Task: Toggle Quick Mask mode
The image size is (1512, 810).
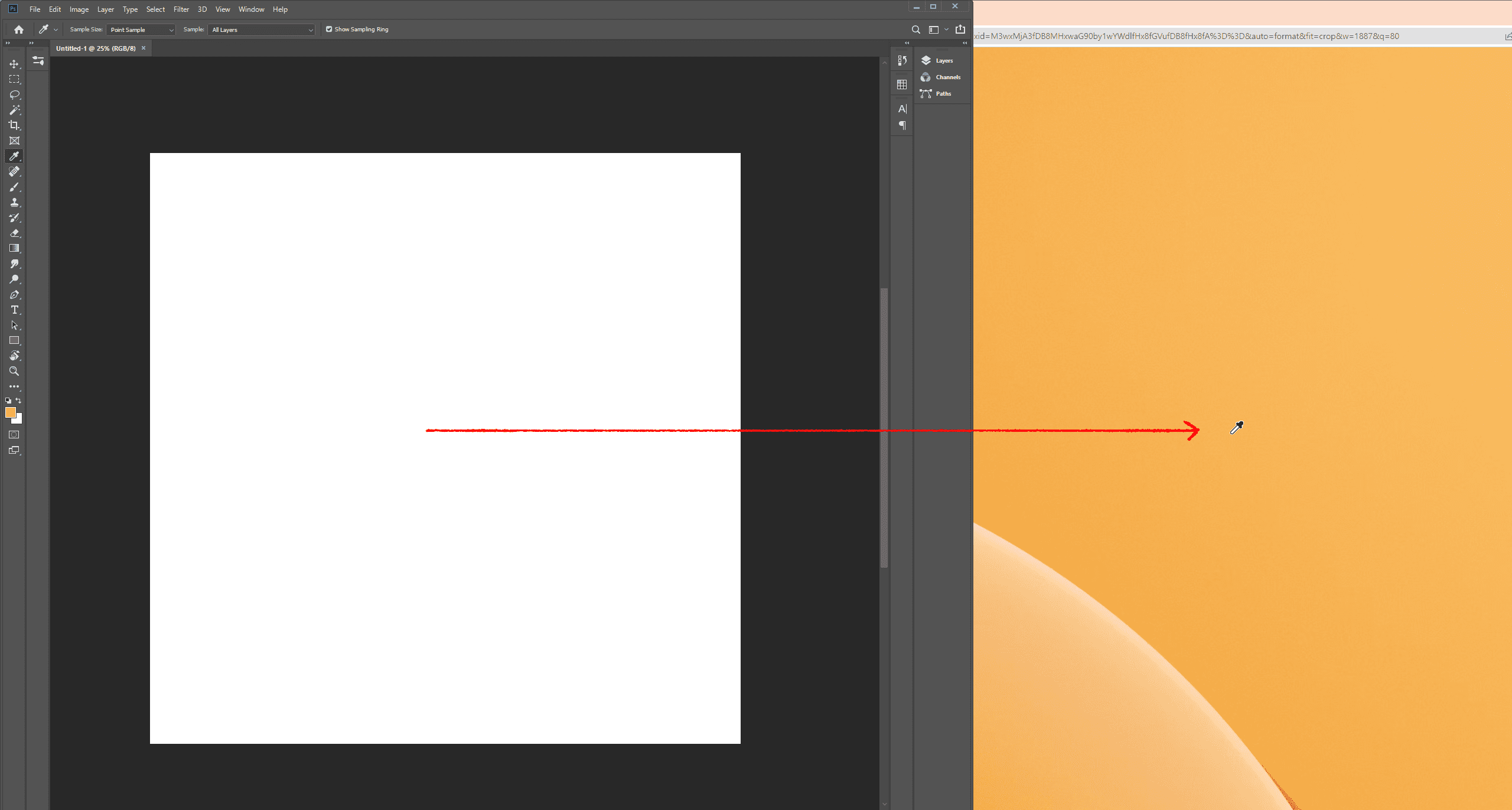Action: click(x=14, y=435)
